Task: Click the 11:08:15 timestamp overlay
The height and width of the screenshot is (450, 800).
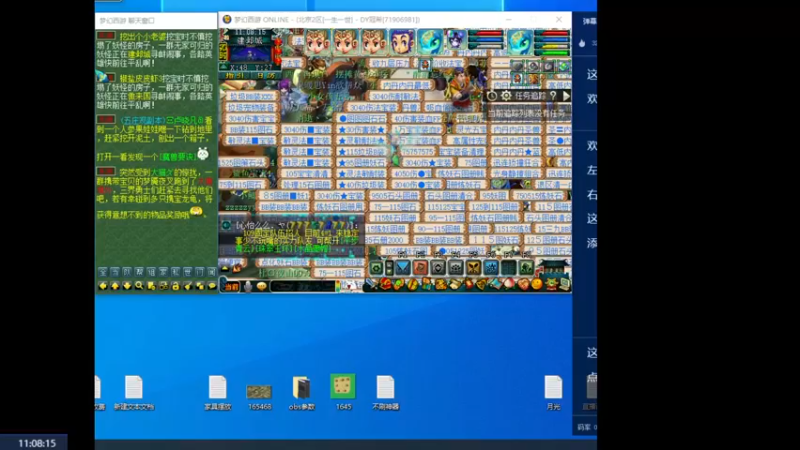Action: [37, 443]
